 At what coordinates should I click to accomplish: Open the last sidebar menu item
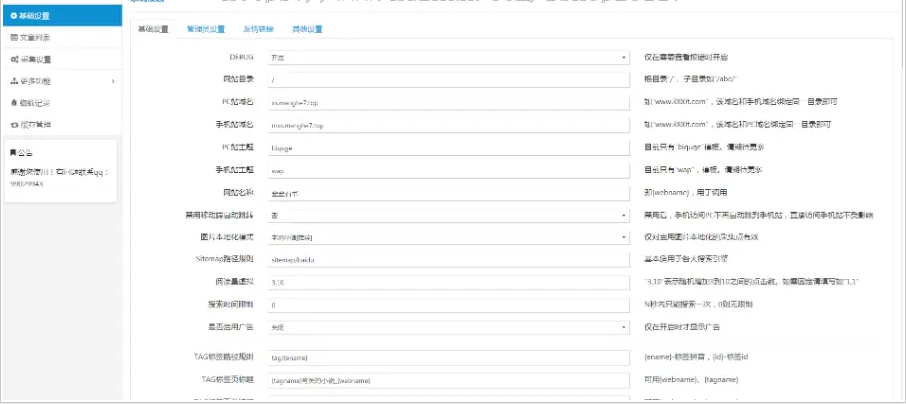tap(62, 125)
